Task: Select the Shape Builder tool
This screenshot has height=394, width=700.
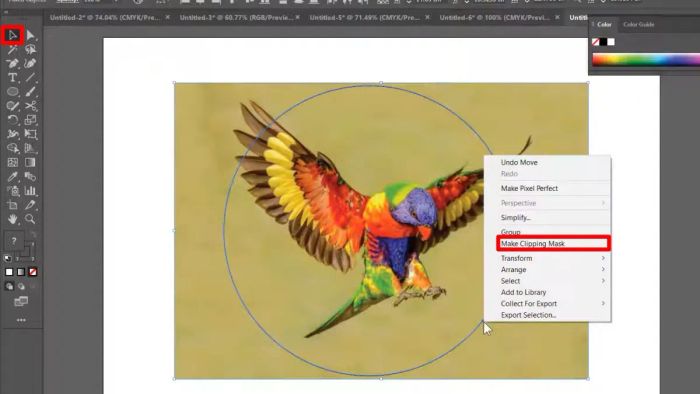Action: pos(12,148)
